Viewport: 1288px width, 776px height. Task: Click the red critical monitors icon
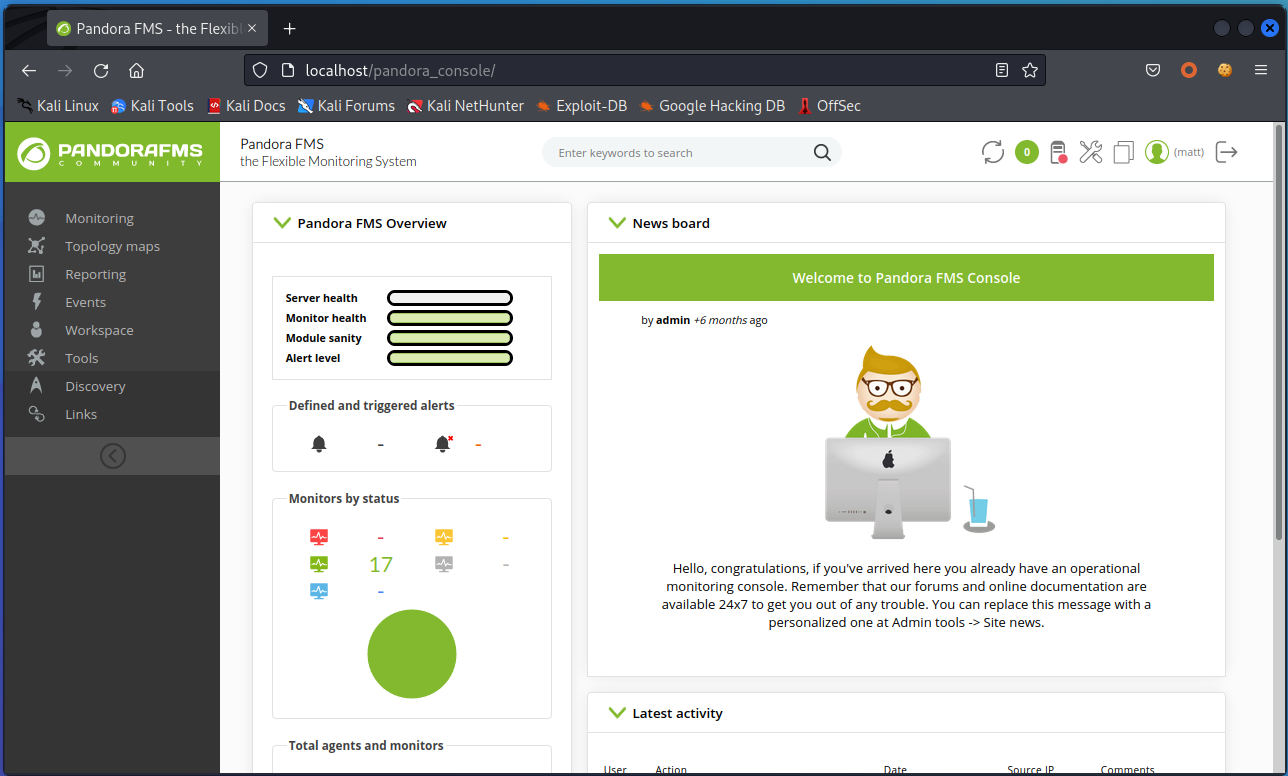point(319,537)
